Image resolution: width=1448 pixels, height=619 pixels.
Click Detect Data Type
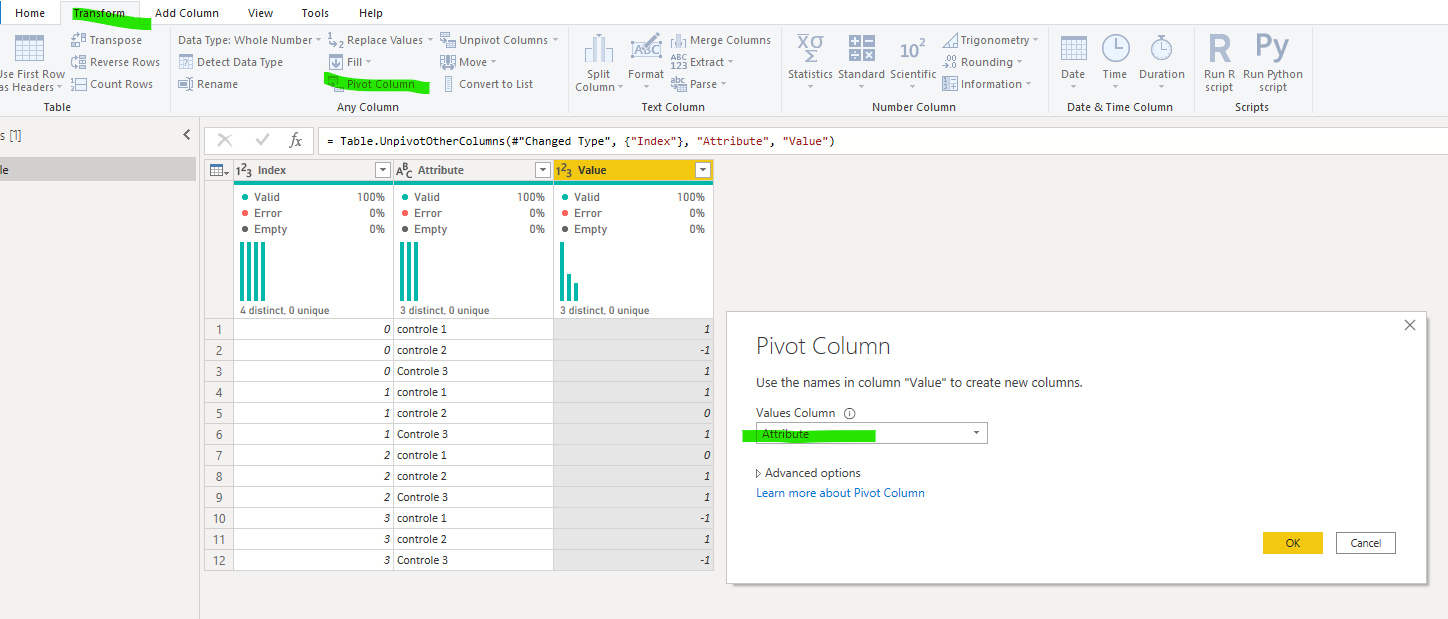coord(230,62)
